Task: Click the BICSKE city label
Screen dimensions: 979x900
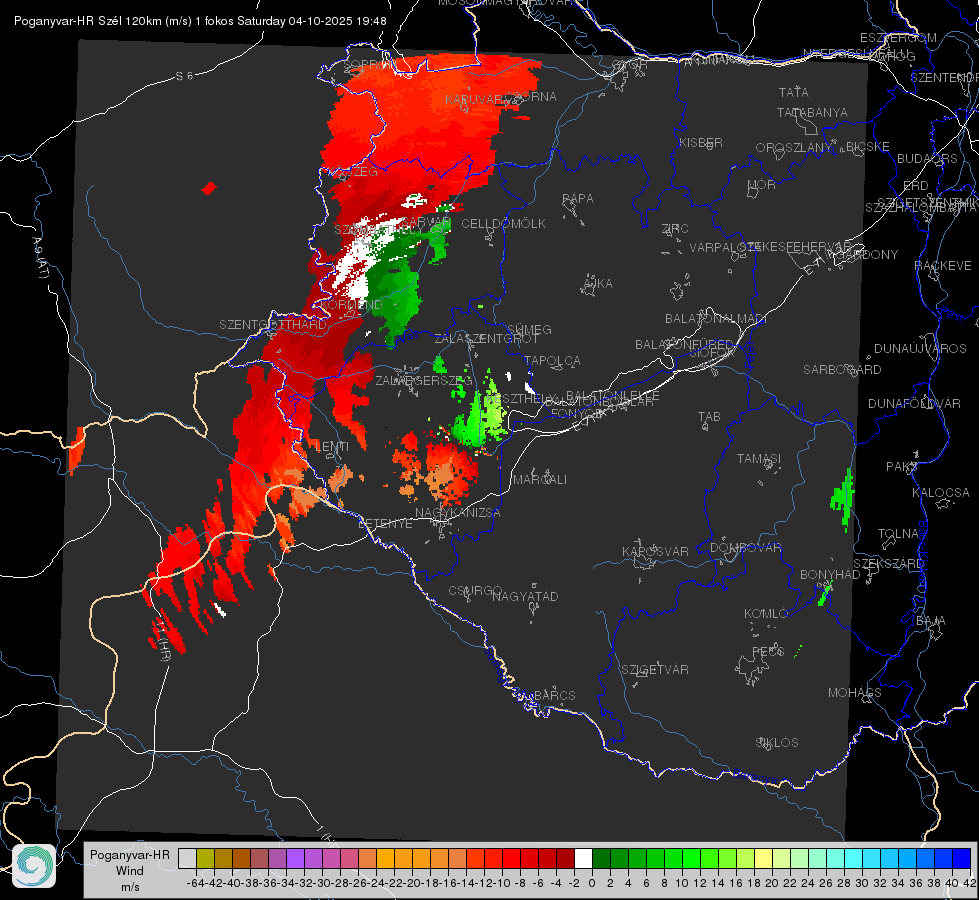Action: click(867, 147)
